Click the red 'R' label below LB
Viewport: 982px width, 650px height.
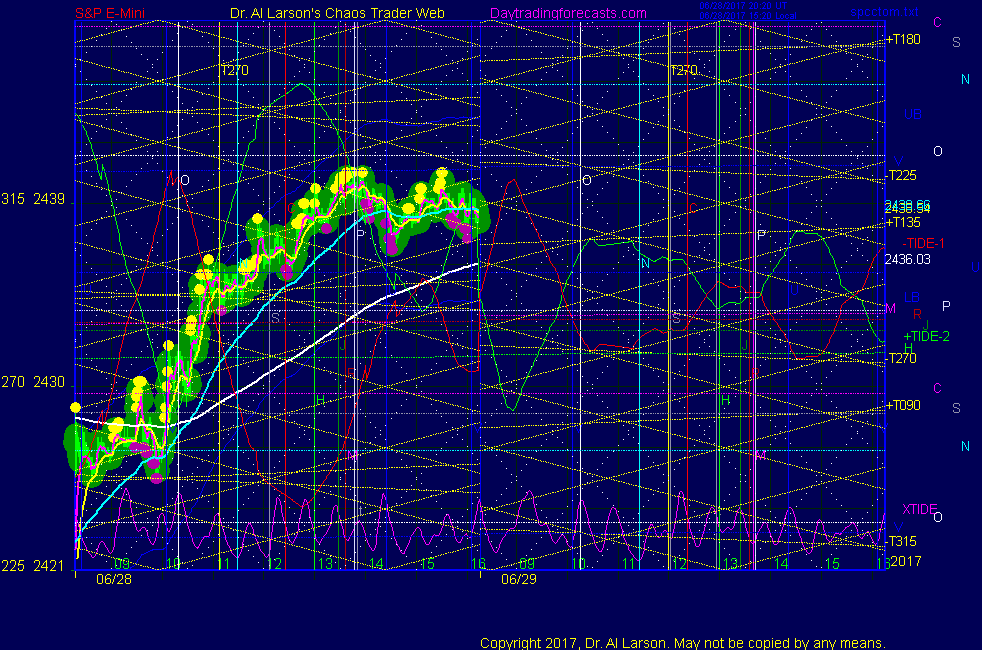click(917, 314)
